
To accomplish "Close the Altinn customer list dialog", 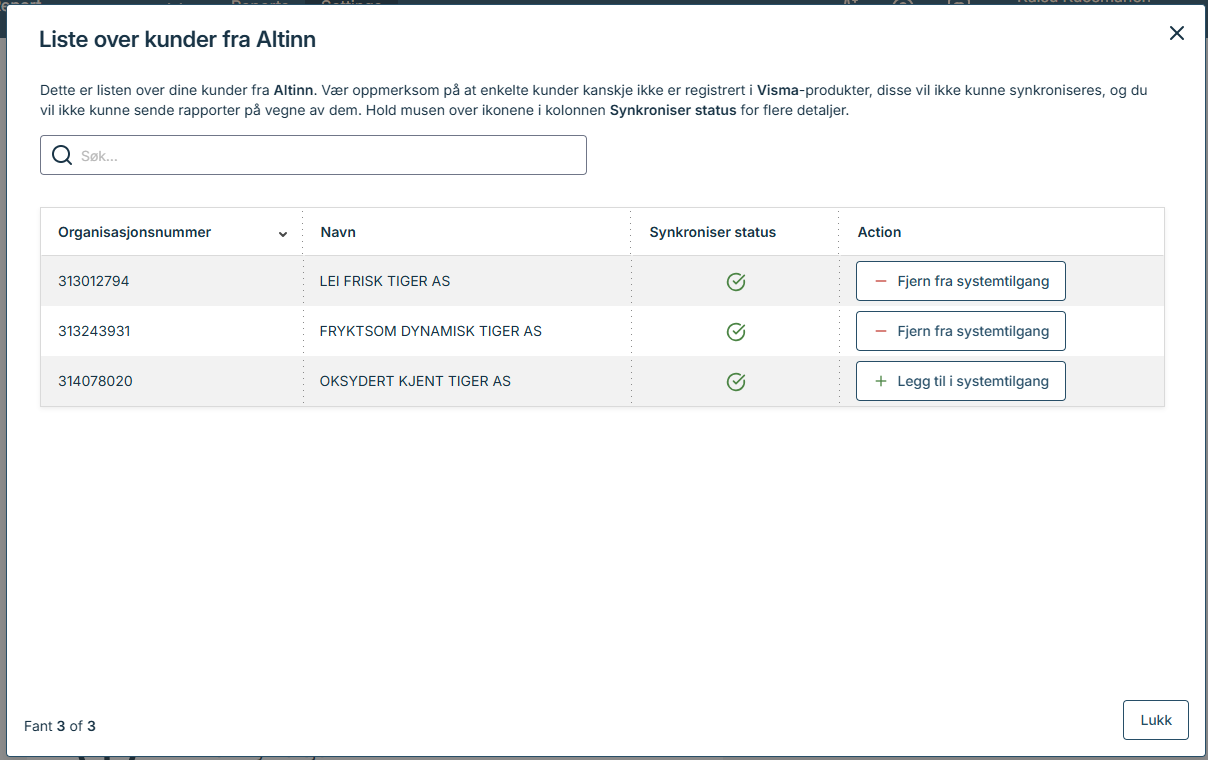I will [x=1176, y=33].
